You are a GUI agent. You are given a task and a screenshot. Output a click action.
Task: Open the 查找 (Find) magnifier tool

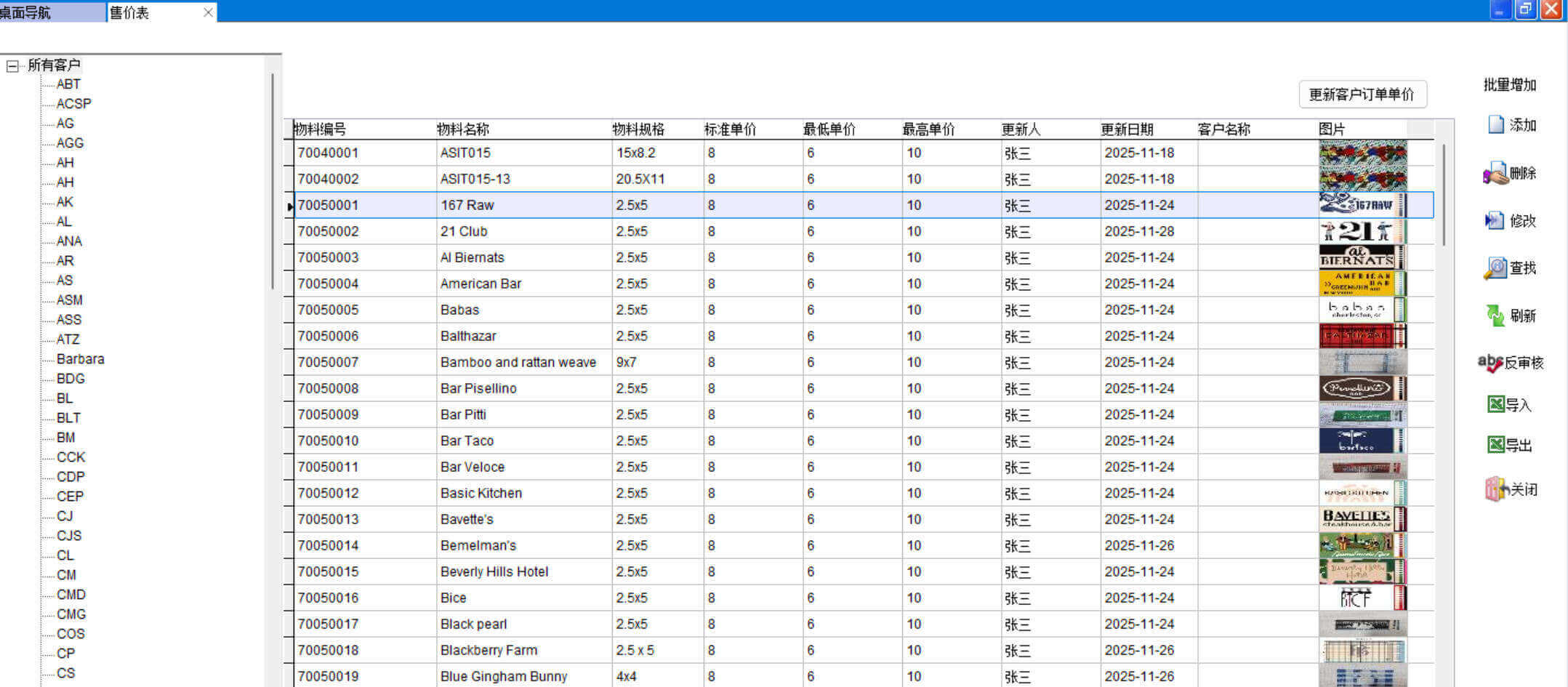pos(1495,268)
